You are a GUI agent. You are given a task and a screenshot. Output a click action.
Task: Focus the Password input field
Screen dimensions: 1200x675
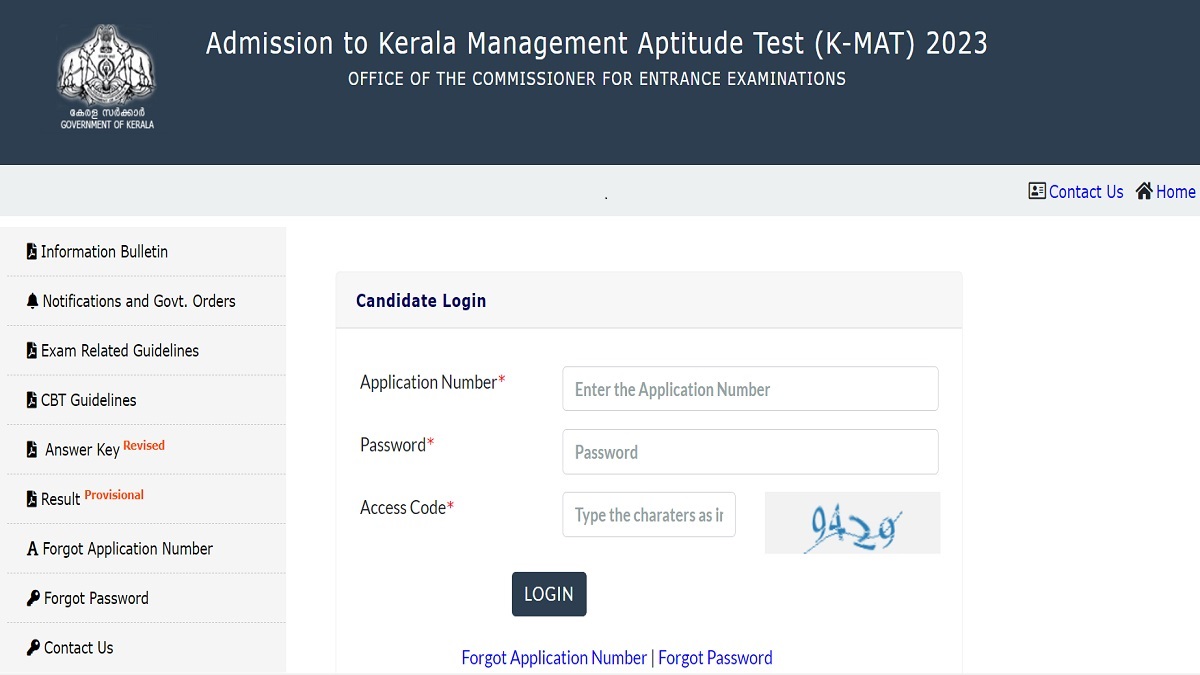coord(750,452)
